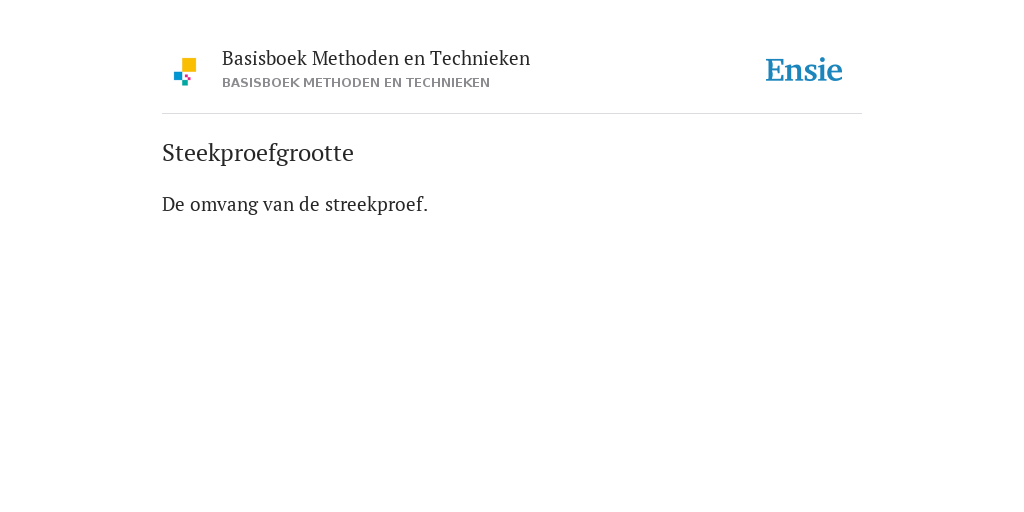Click the yellow square in the Basisboek logo
Viewport: 1024px width, 512px height.
coord(189,65)
